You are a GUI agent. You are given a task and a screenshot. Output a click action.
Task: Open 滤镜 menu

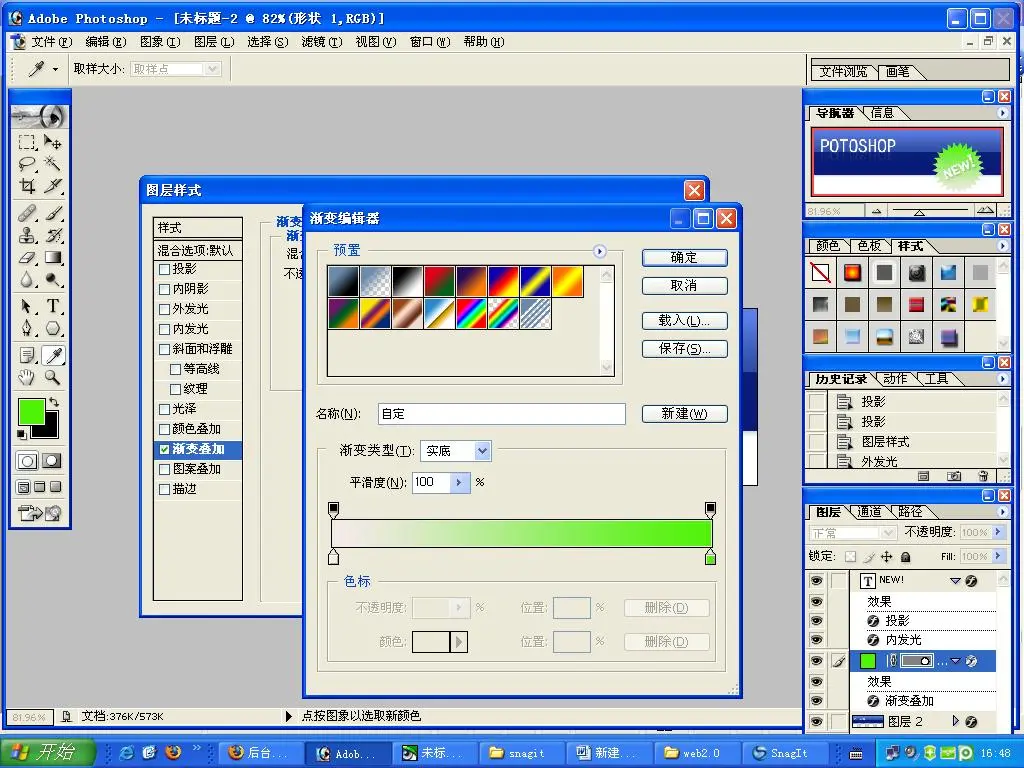[x=321, y=42]
